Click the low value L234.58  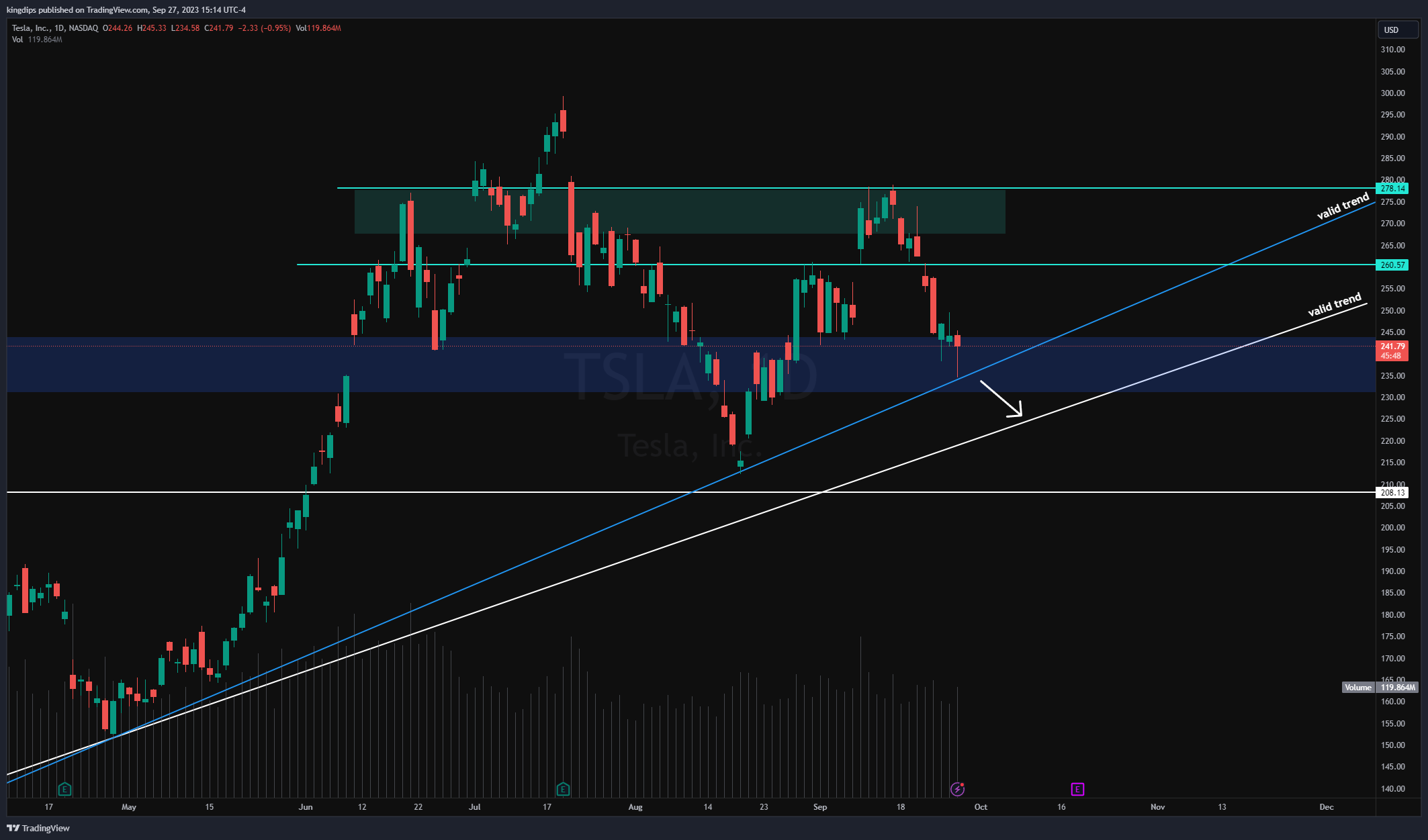[185, 28]
